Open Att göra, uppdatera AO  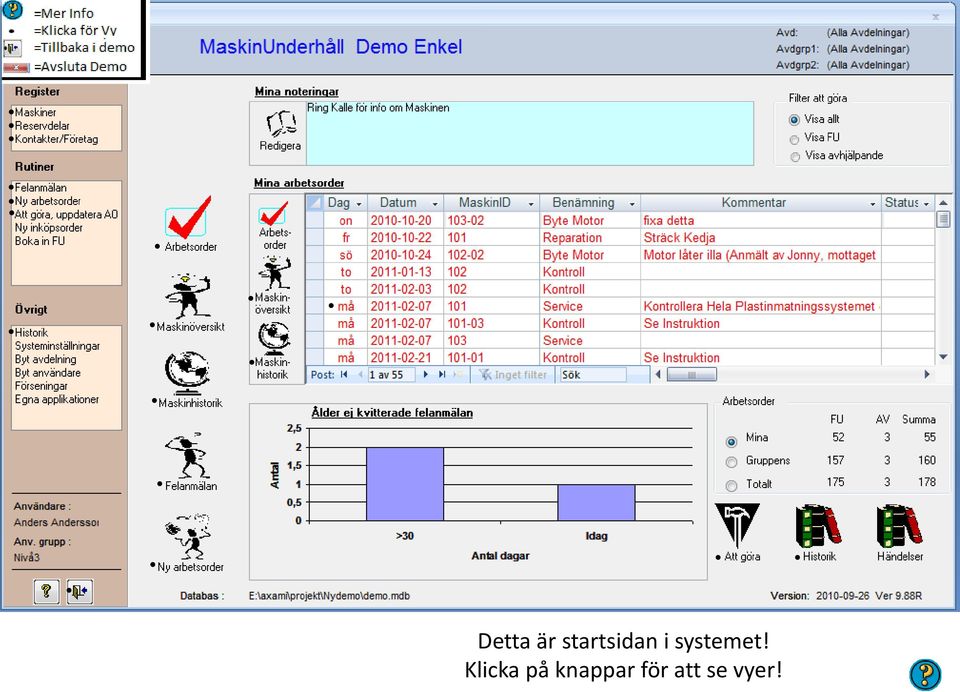coord(66,214)
